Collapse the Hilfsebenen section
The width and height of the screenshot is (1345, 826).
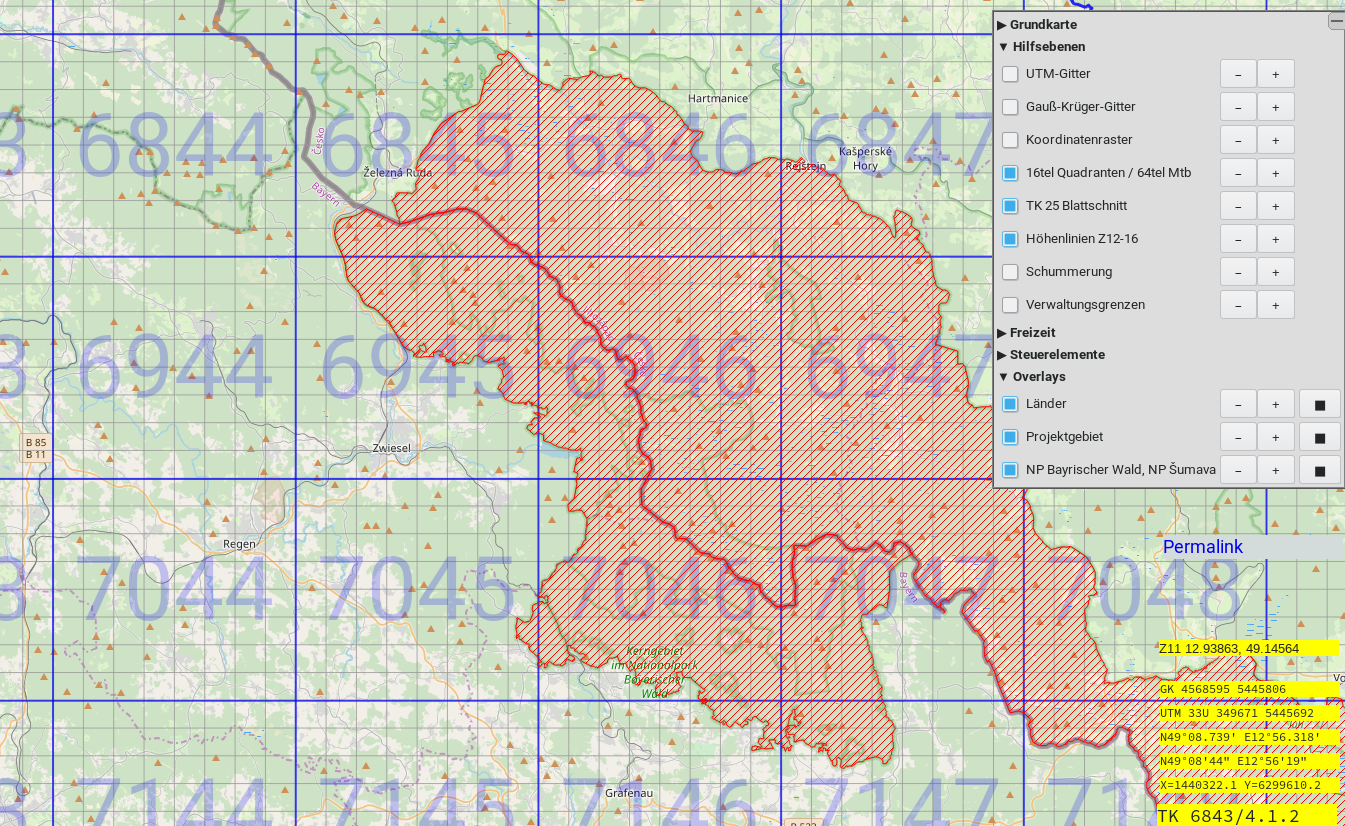pyautogui.click(x=1003, y=47)
